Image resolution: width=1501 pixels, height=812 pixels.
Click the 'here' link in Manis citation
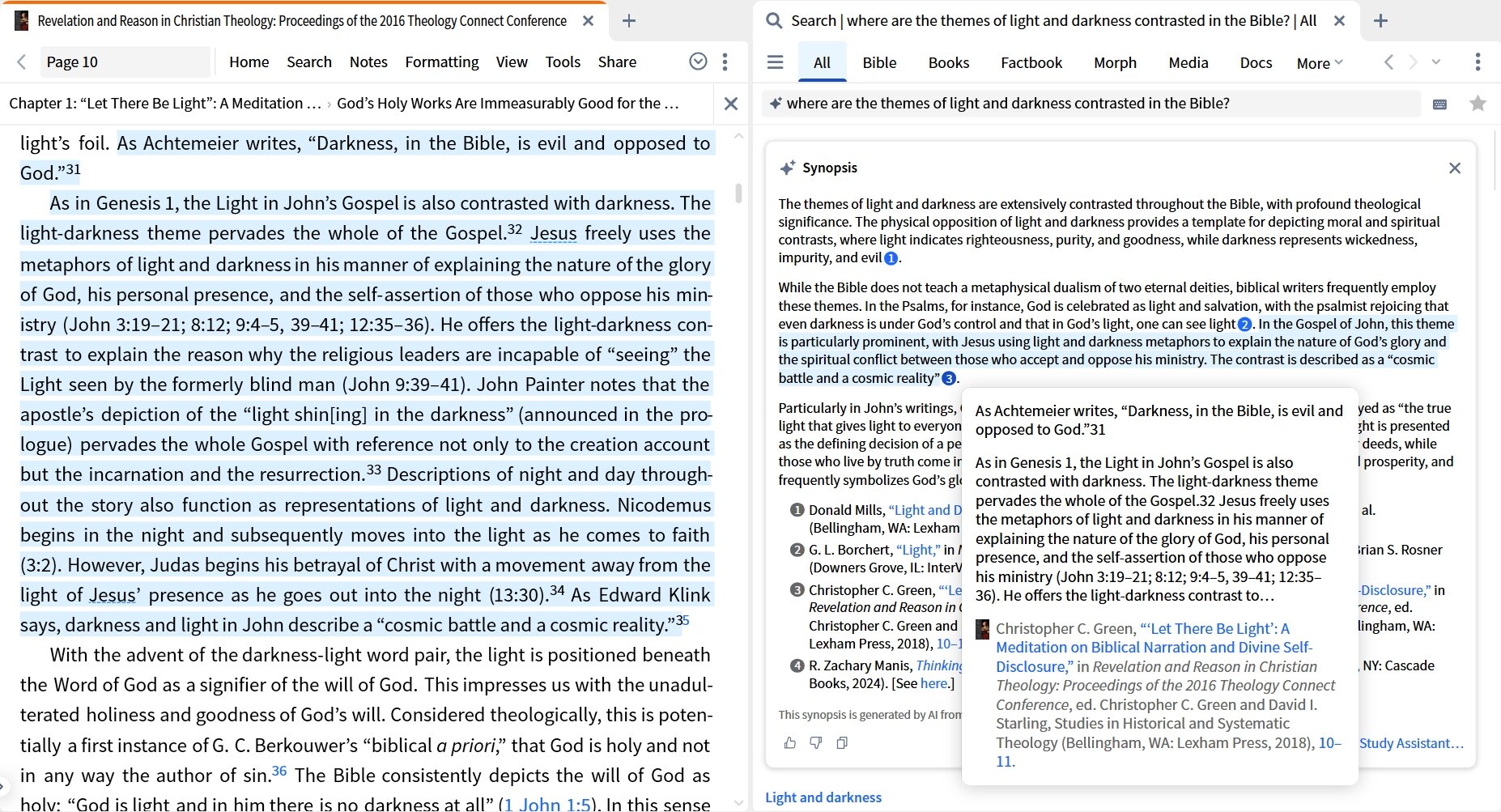point(933,683)
